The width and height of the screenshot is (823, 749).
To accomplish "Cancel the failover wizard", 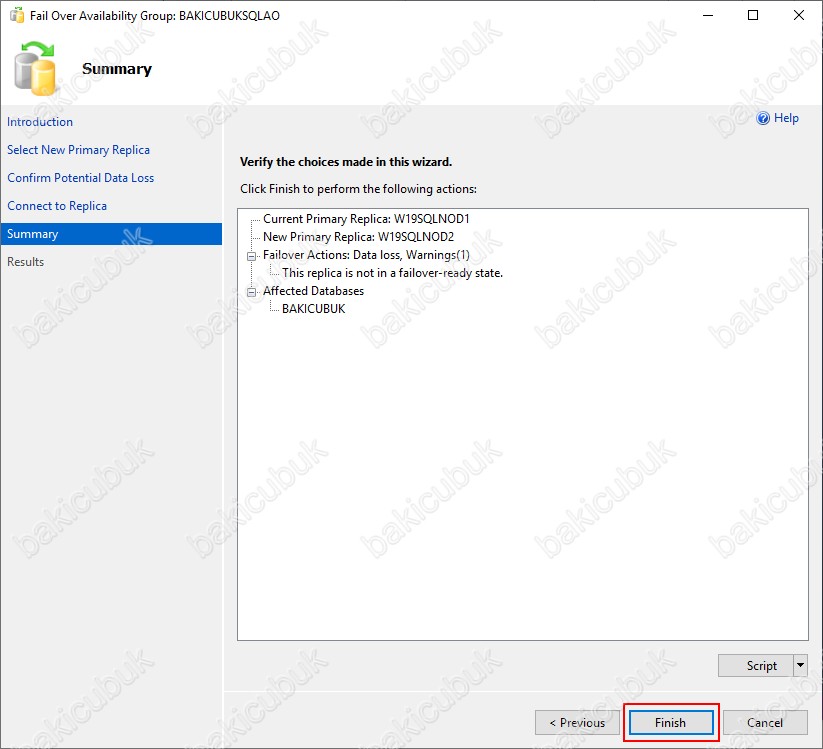I will 765,723.
